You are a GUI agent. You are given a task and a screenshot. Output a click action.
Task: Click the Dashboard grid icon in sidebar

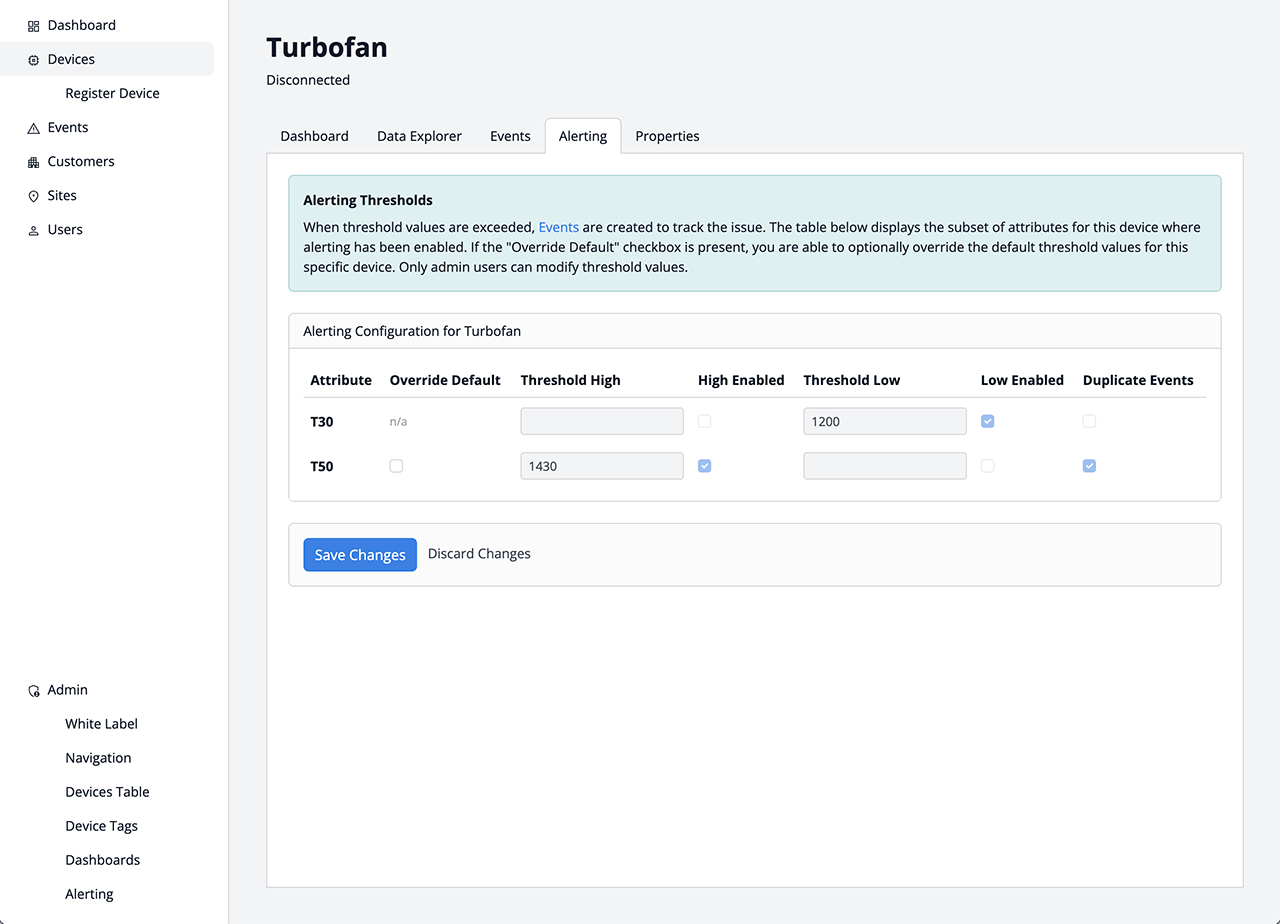pos(34,26)
